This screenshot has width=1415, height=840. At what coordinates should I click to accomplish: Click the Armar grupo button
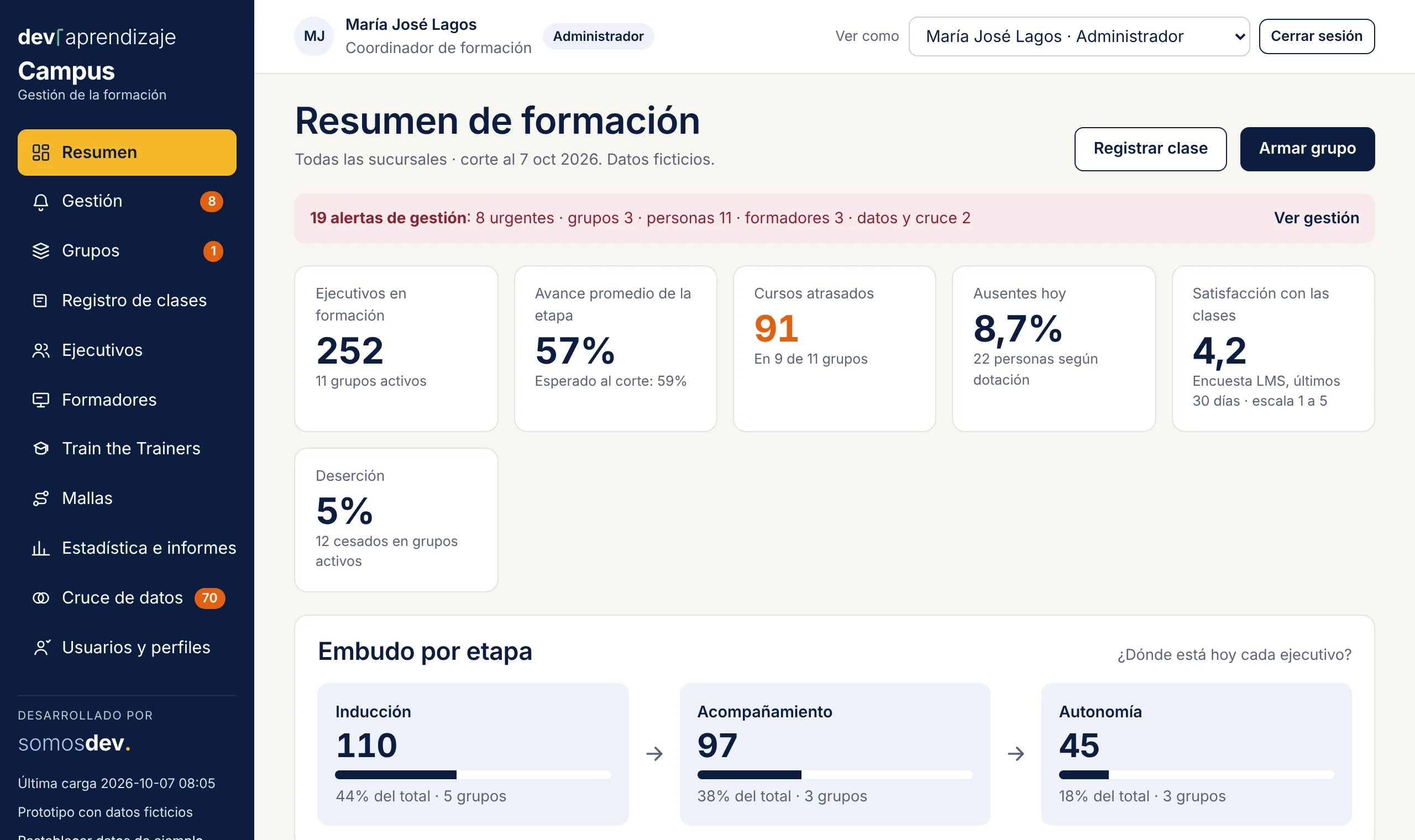tap(1307, 149)
